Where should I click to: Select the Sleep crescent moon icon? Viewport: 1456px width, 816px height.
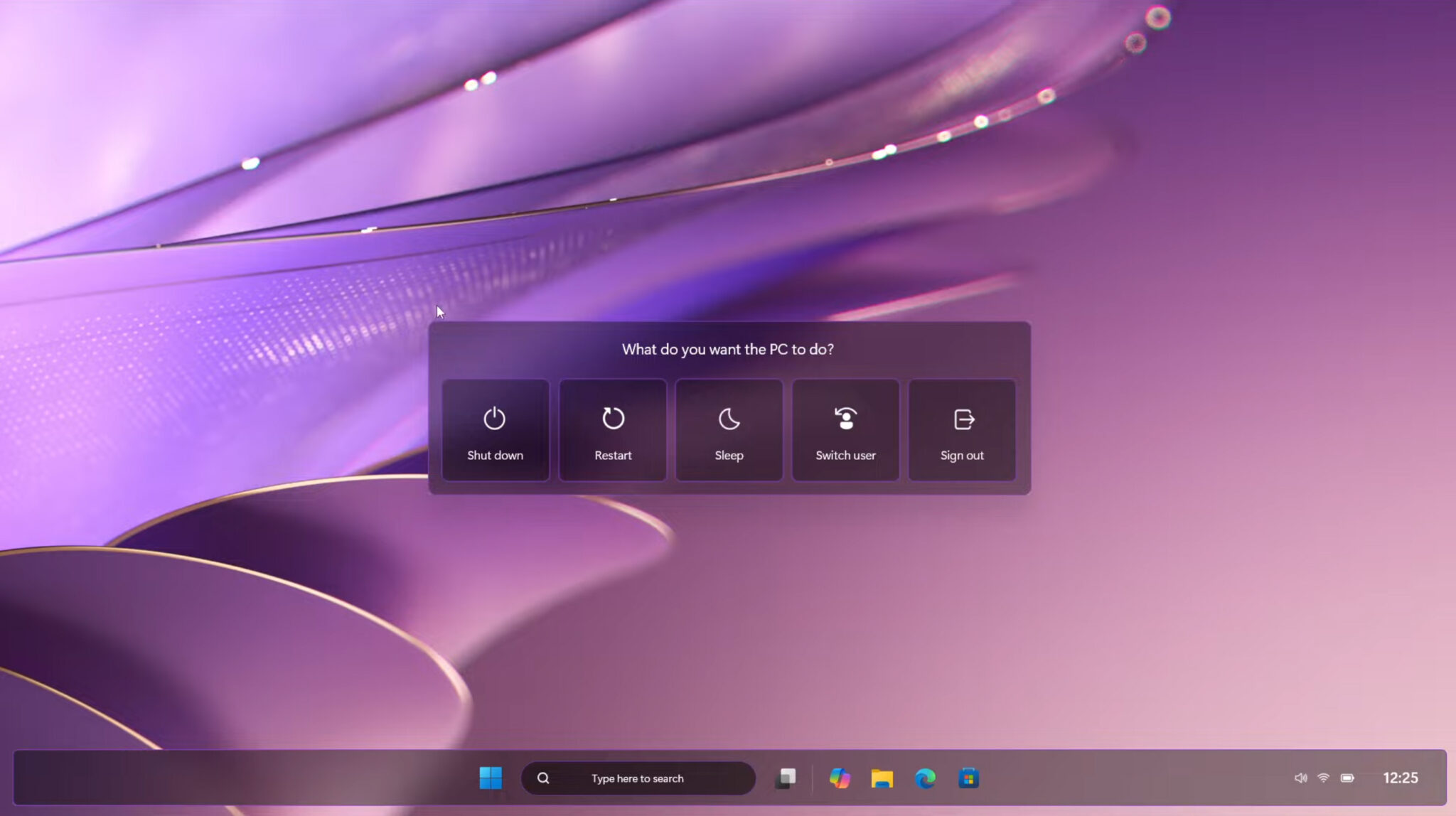[x=729, y=418]
